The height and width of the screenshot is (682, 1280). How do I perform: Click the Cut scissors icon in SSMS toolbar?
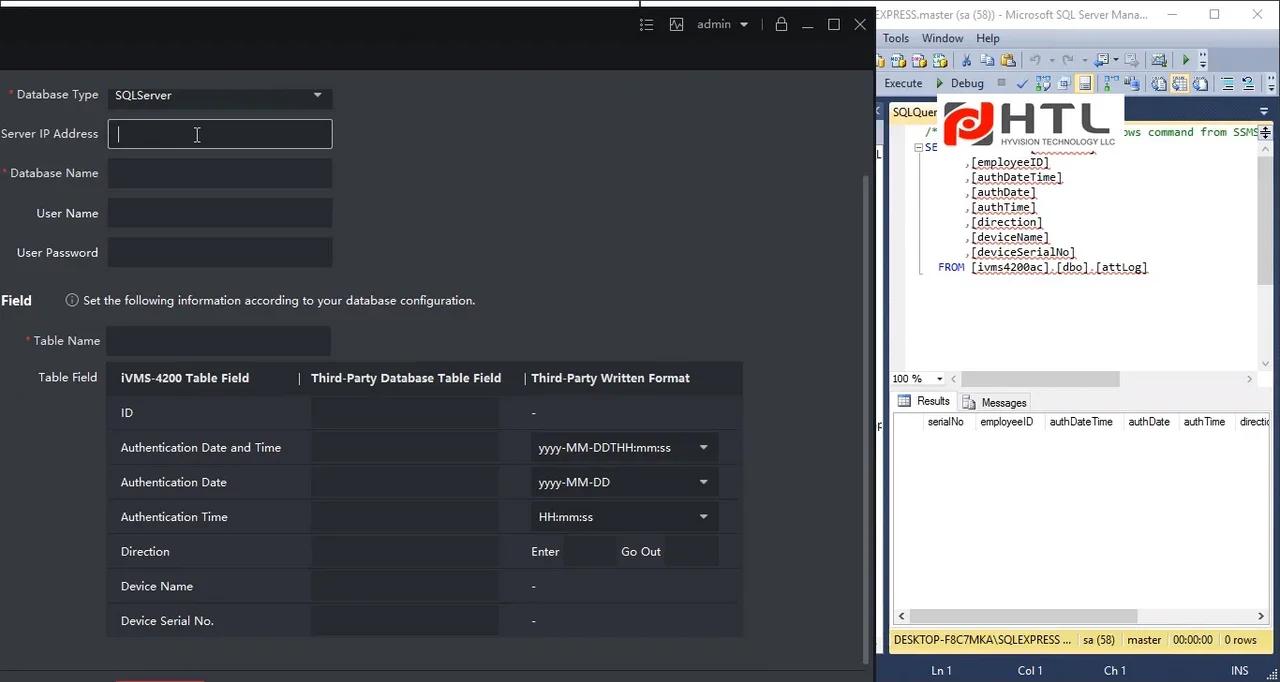(x=967, y=60)
